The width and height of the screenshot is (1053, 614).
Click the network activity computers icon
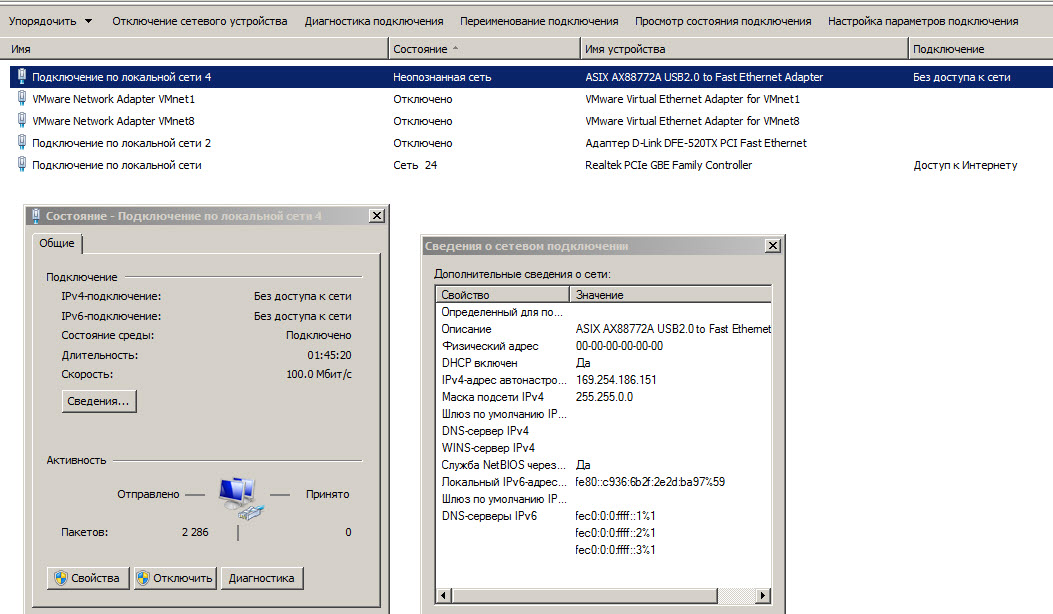click(238, 496)
